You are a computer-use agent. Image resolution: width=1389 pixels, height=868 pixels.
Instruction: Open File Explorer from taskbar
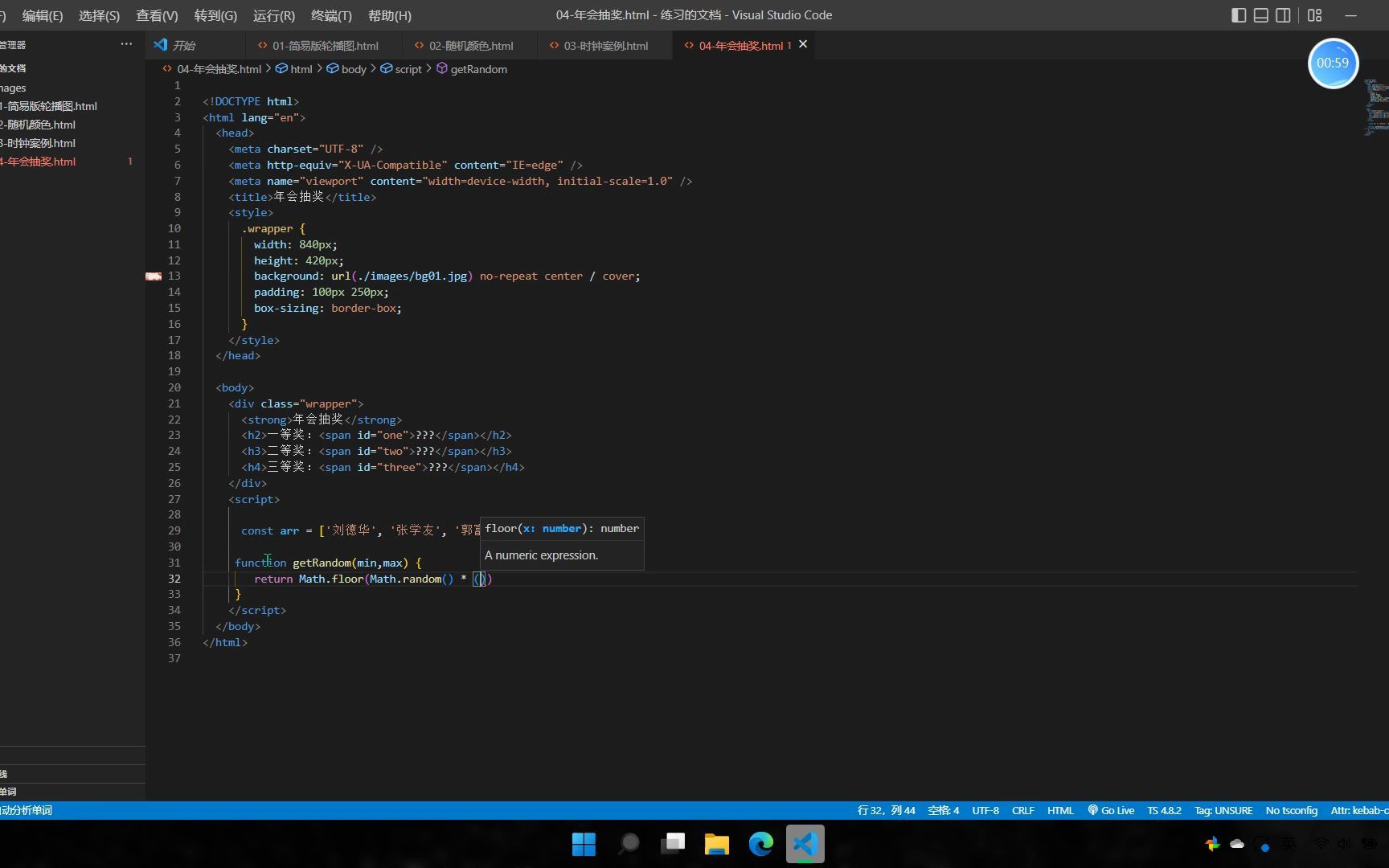coord(717,844)
